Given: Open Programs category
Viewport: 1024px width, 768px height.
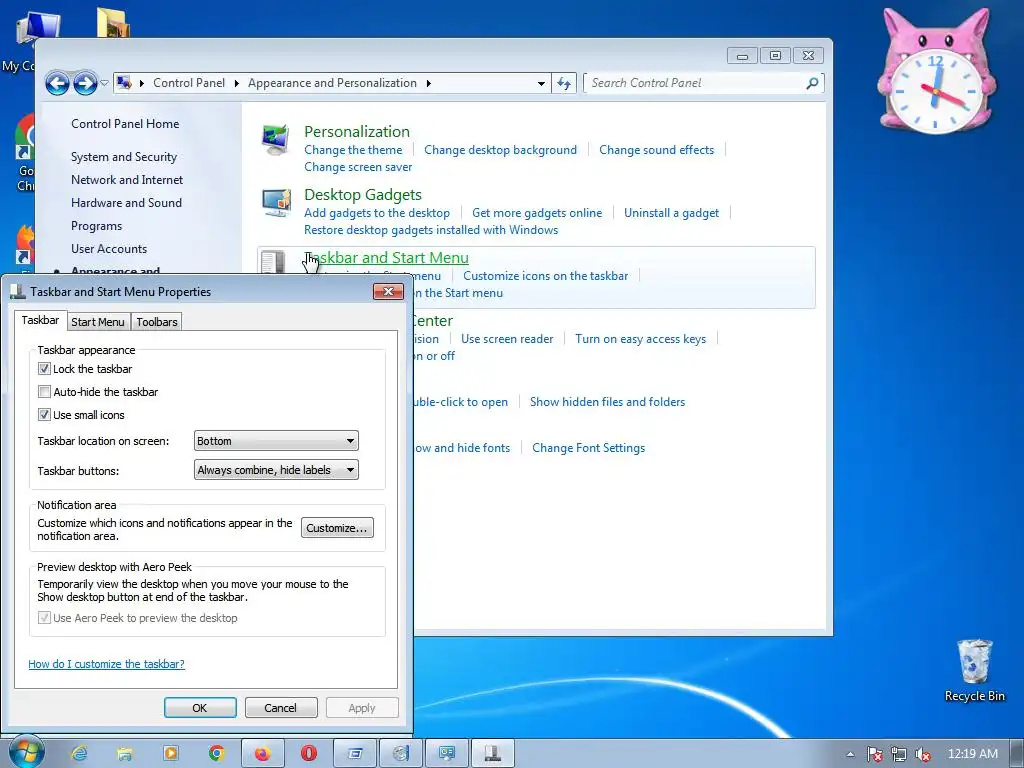Looking at the screenshot, I should click(96, 226).
